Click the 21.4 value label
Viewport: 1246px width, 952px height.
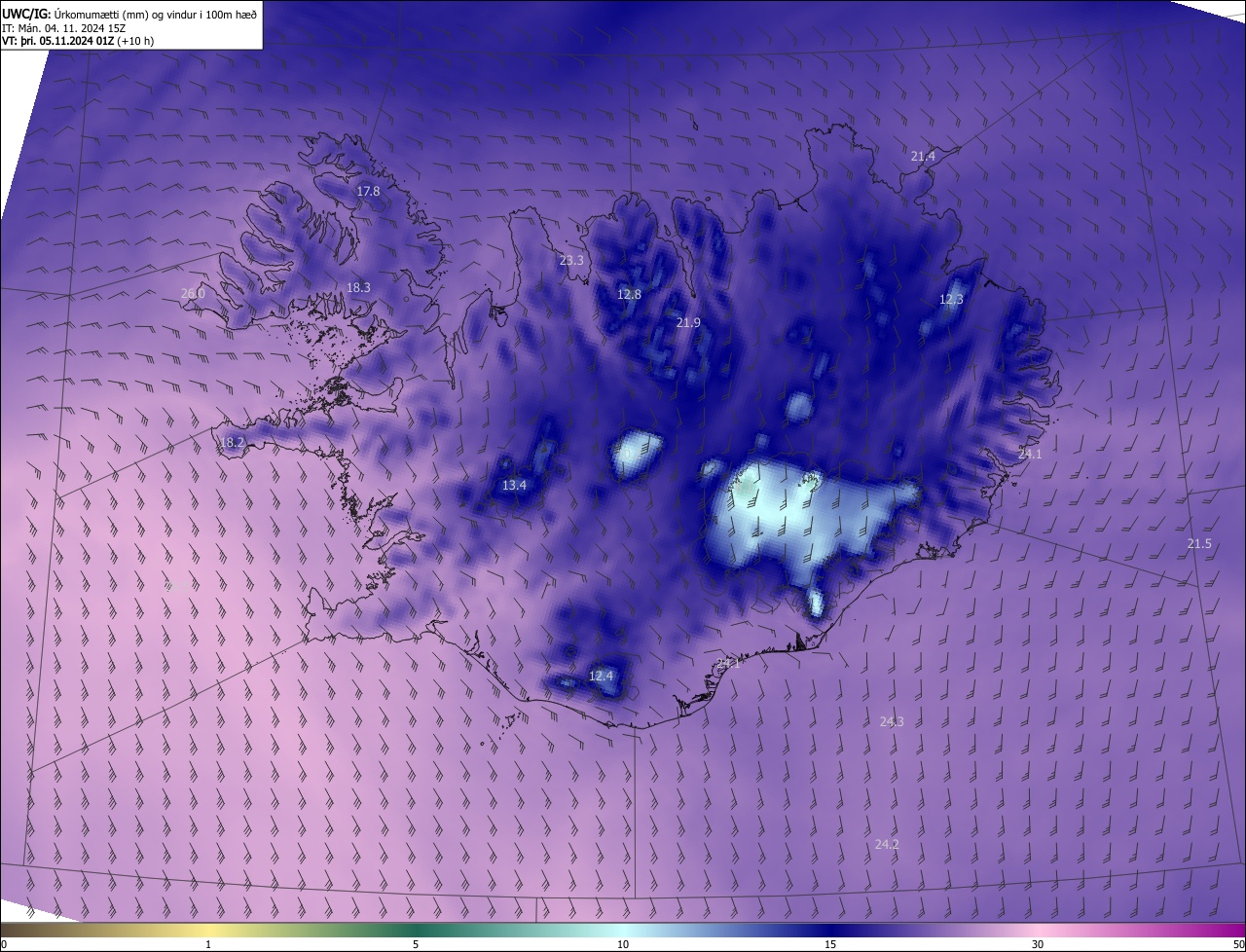(923, 156)
